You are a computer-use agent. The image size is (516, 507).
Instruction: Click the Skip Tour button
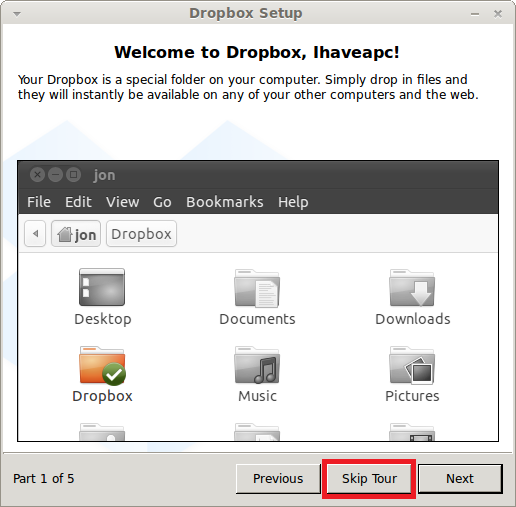pyautogui.click(x=369, y=479)
